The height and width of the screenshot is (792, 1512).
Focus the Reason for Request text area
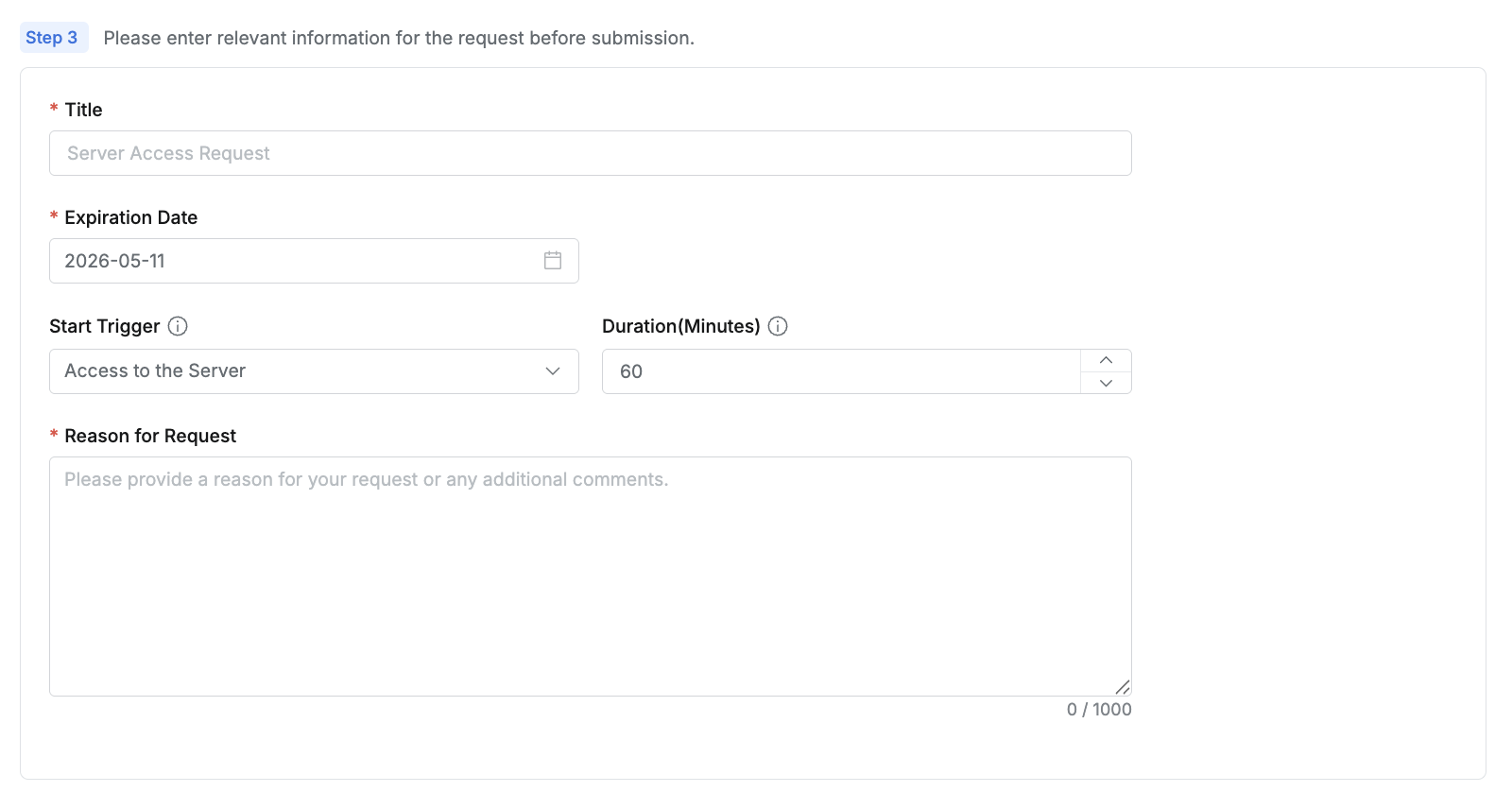590,577
